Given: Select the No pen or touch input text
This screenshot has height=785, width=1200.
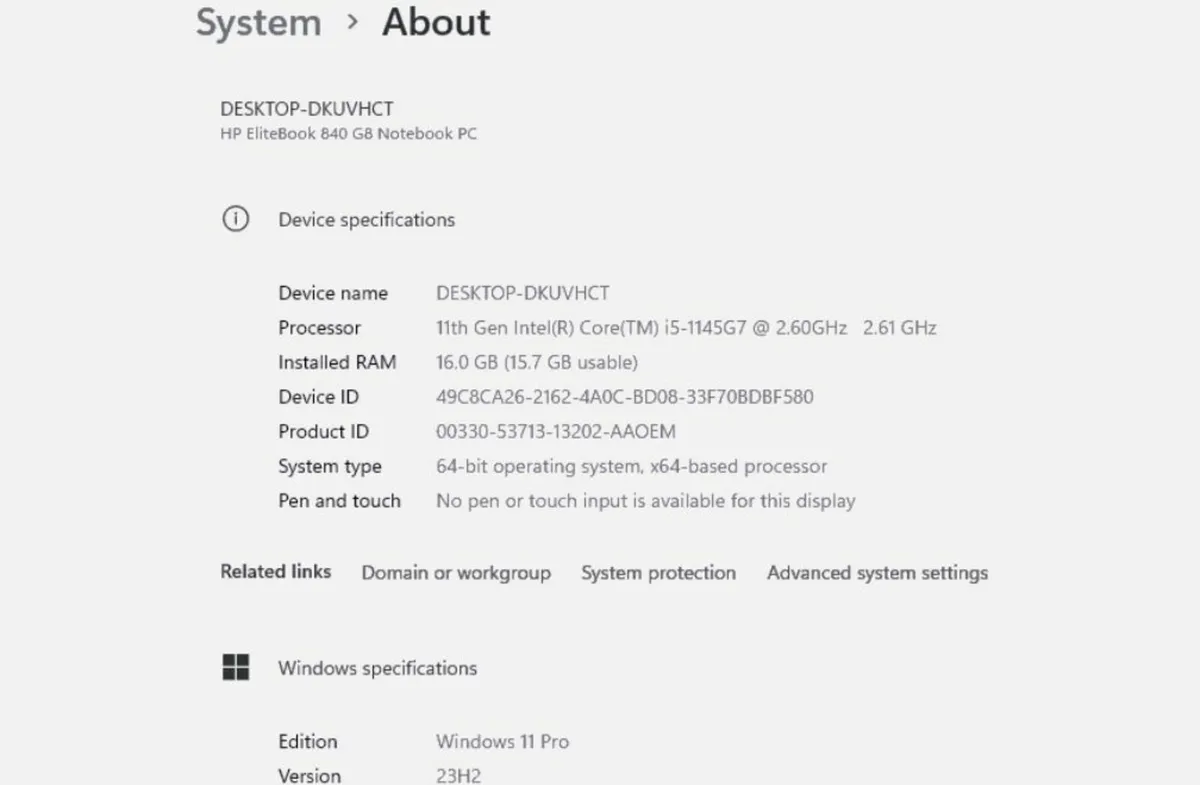Looking at the screenshot, I should [646, 501].
